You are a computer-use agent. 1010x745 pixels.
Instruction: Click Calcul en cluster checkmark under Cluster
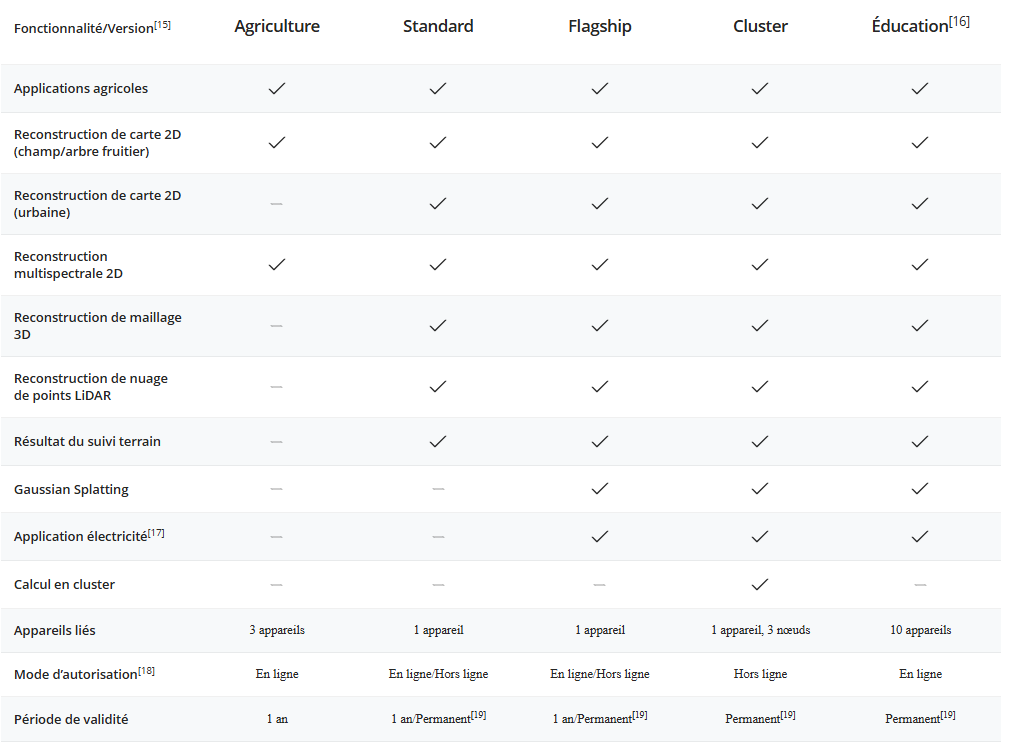click(x=760, y=584)
